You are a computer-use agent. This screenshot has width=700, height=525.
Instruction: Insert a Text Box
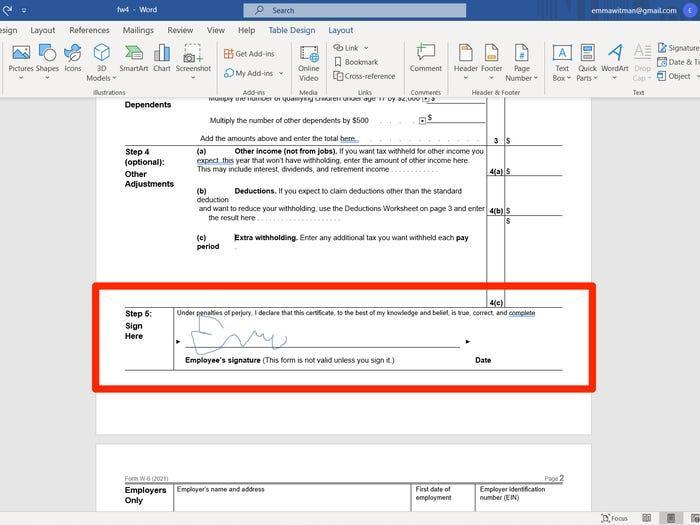coord(562,62)
